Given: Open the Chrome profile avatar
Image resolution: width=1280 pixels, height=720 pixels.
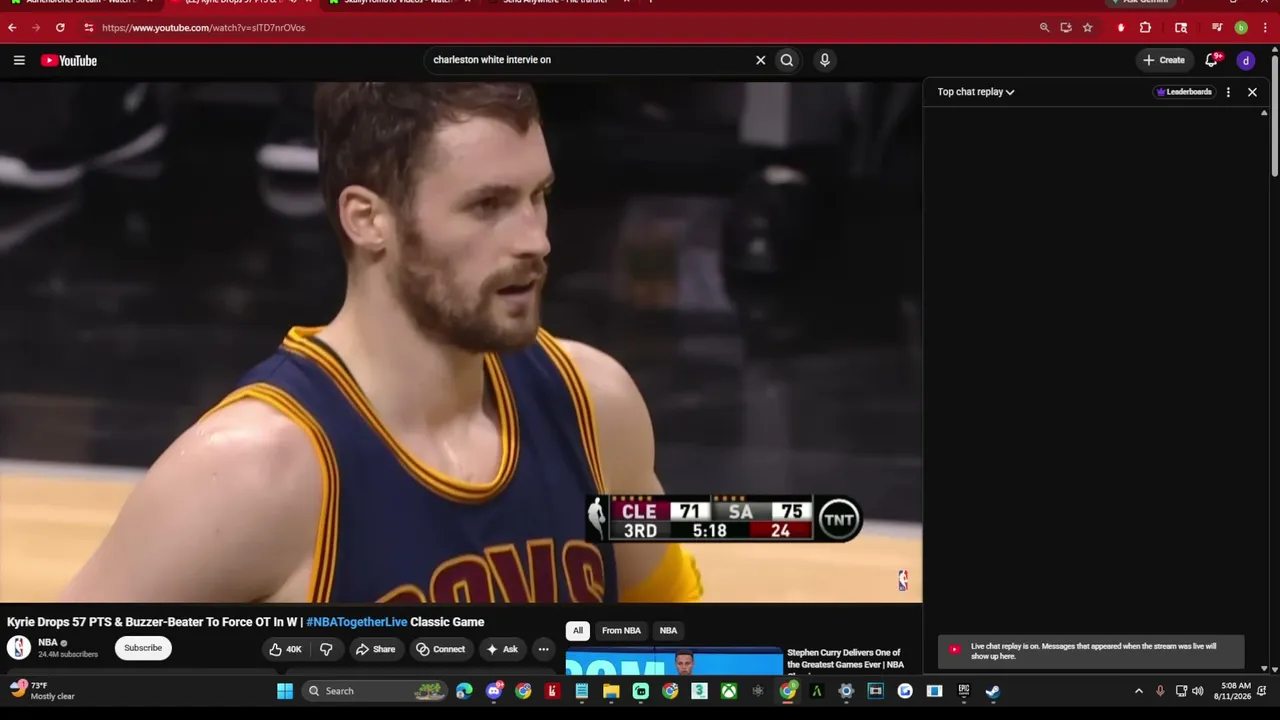Looking at the screenshot, I should 1241,28.
